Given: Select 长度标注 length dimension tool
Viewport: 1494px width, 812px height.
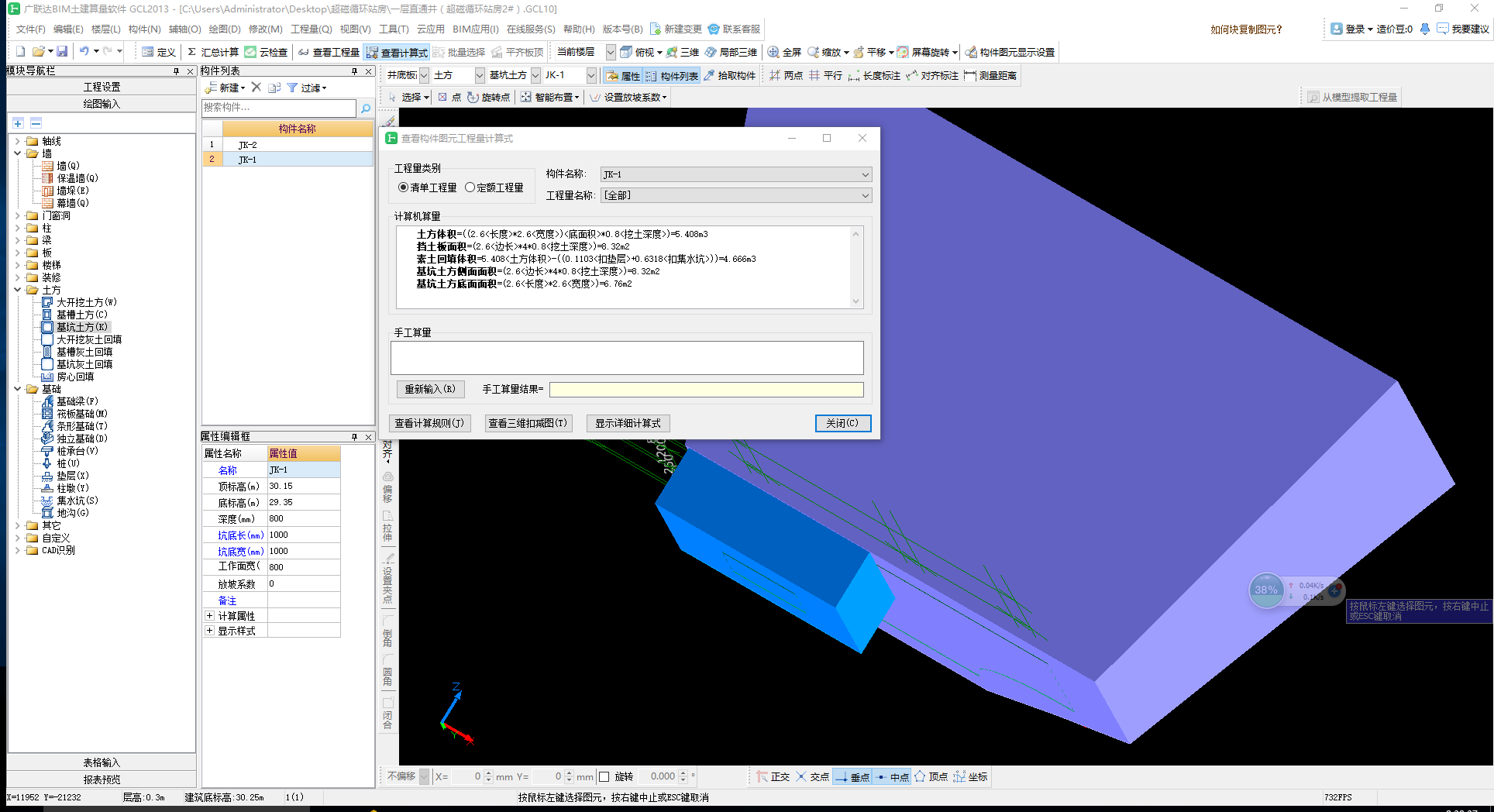Looking at the screenshot, I should (x=874, y=75).
